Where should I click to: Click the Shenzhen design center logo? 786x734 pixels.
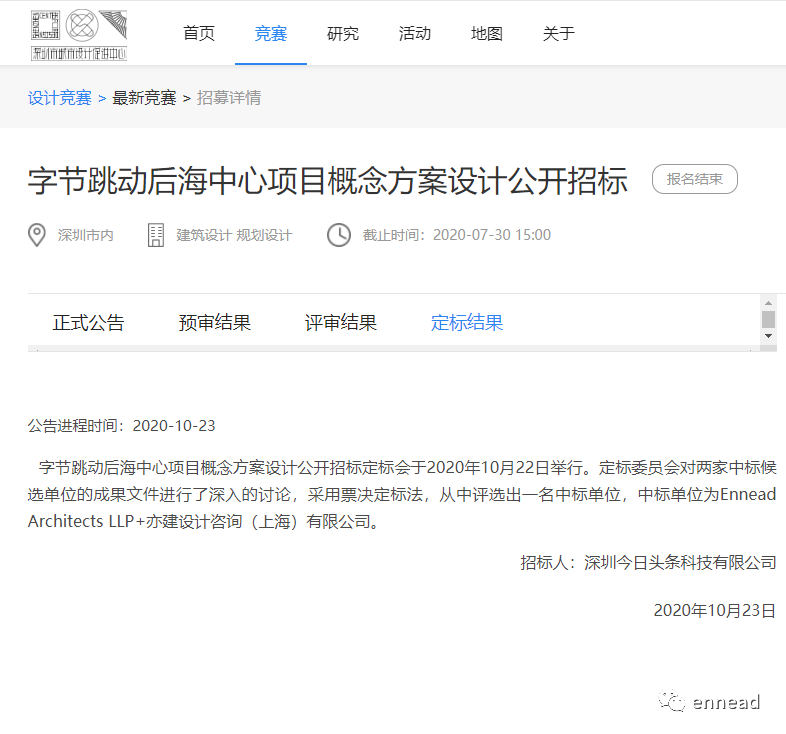point(79,34)
